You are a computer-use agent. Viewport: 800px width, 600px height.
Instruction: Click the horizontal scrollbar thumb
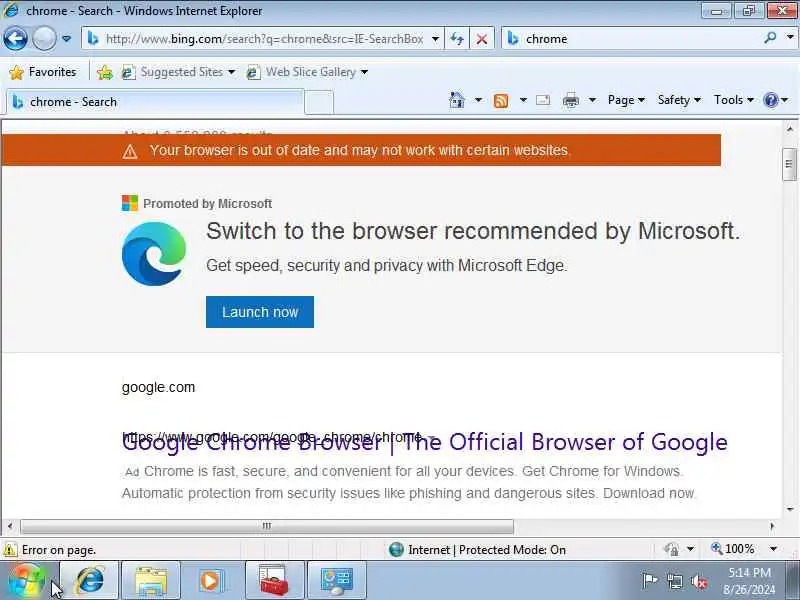coord(267,526)
